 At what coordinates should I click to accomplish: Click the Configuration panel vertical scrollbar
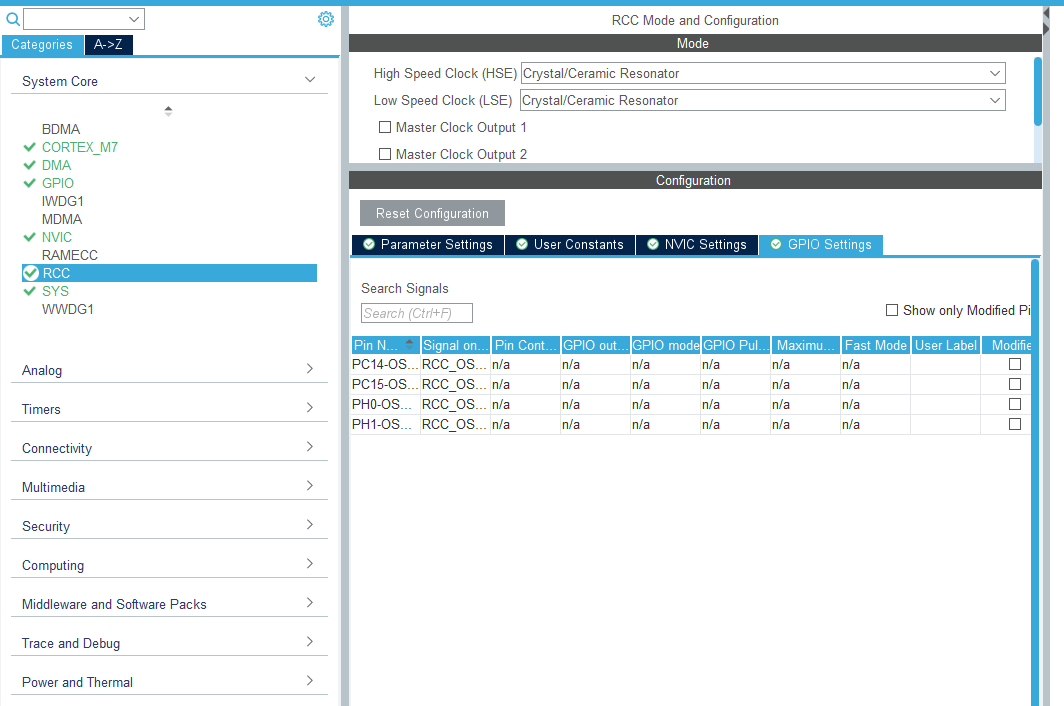click(1035, 482)
